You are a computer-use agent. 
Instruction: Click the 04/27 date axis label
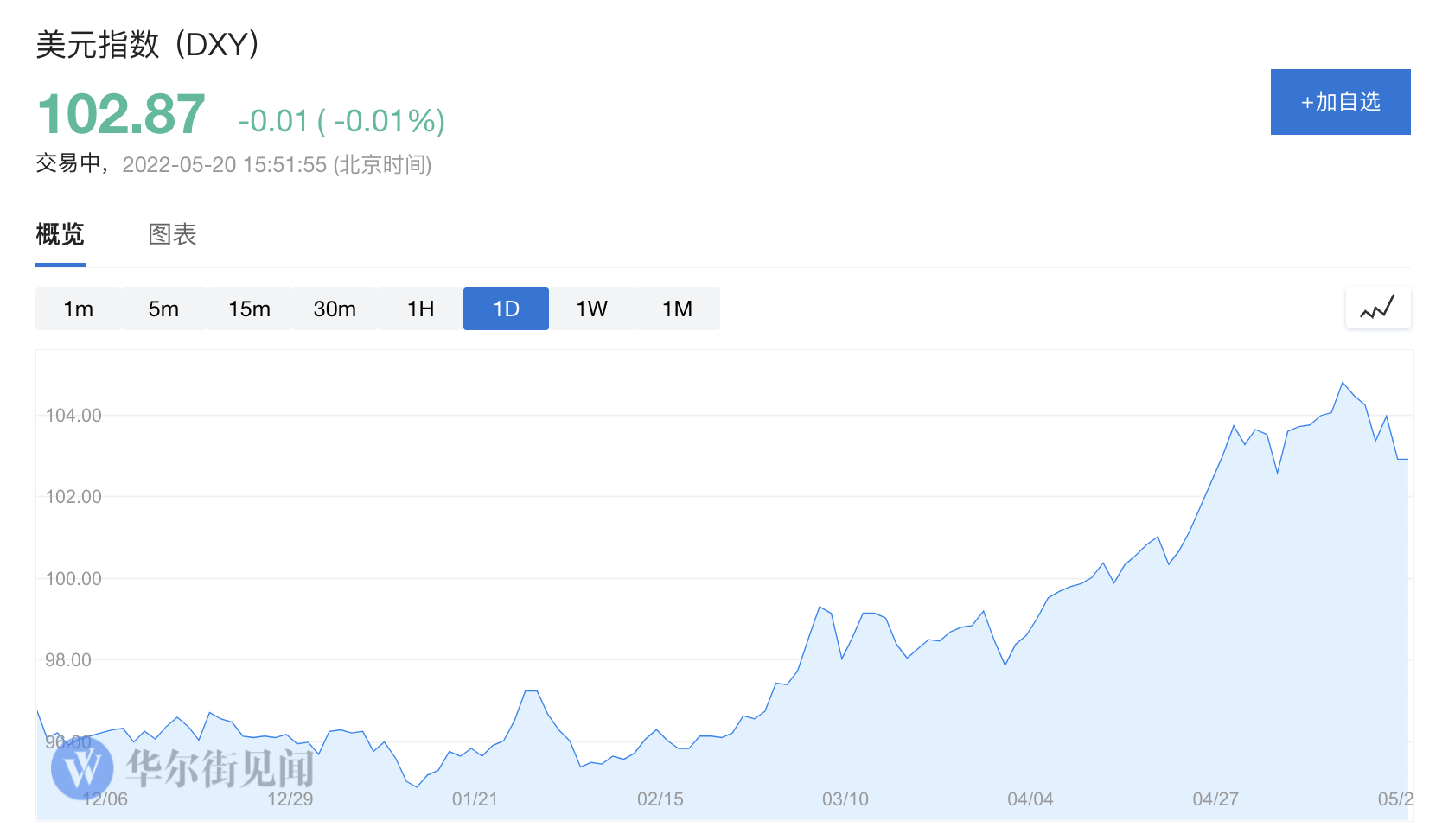pos(1215,799)
